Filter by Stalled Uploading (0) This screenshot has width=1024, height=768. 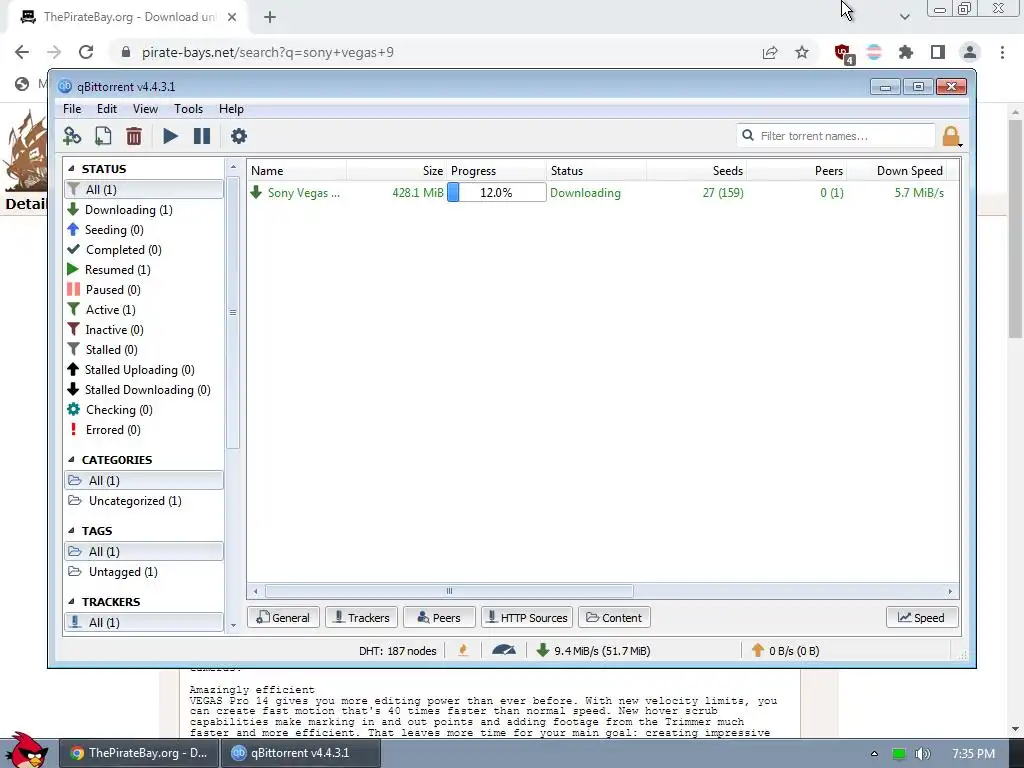pos(139,370)
